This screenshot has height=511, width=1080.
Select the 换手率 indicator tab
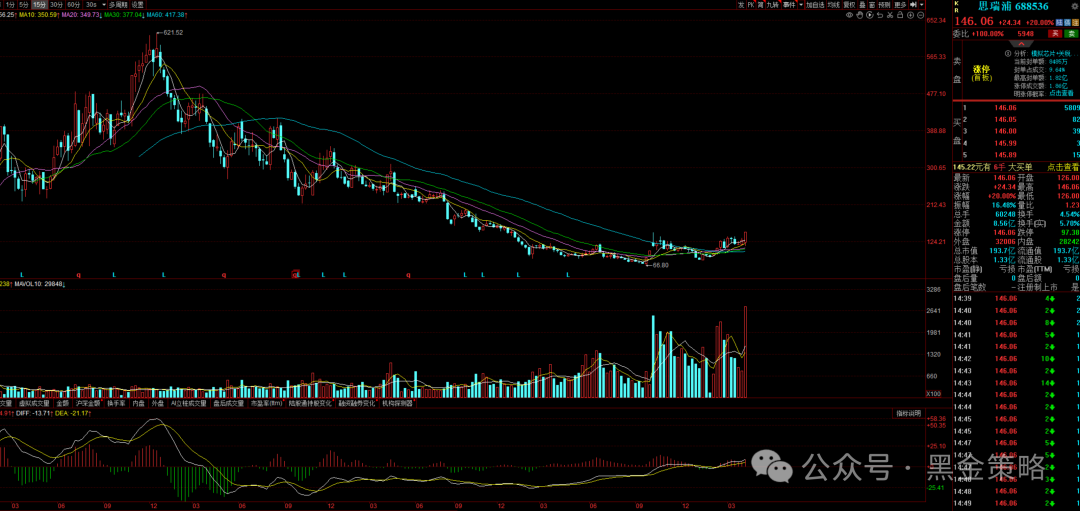pyautogui.click(x=116, y=404)
